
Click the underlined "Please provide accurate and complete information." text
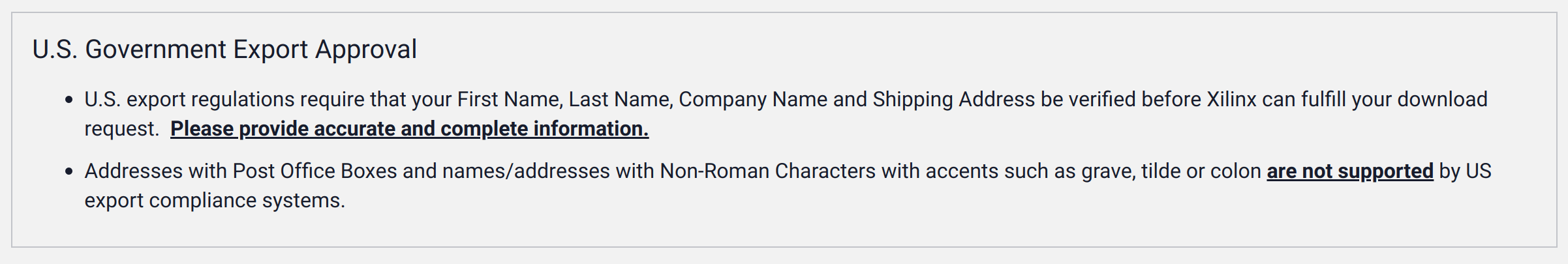pyautogui.click(x=409, y=129)
